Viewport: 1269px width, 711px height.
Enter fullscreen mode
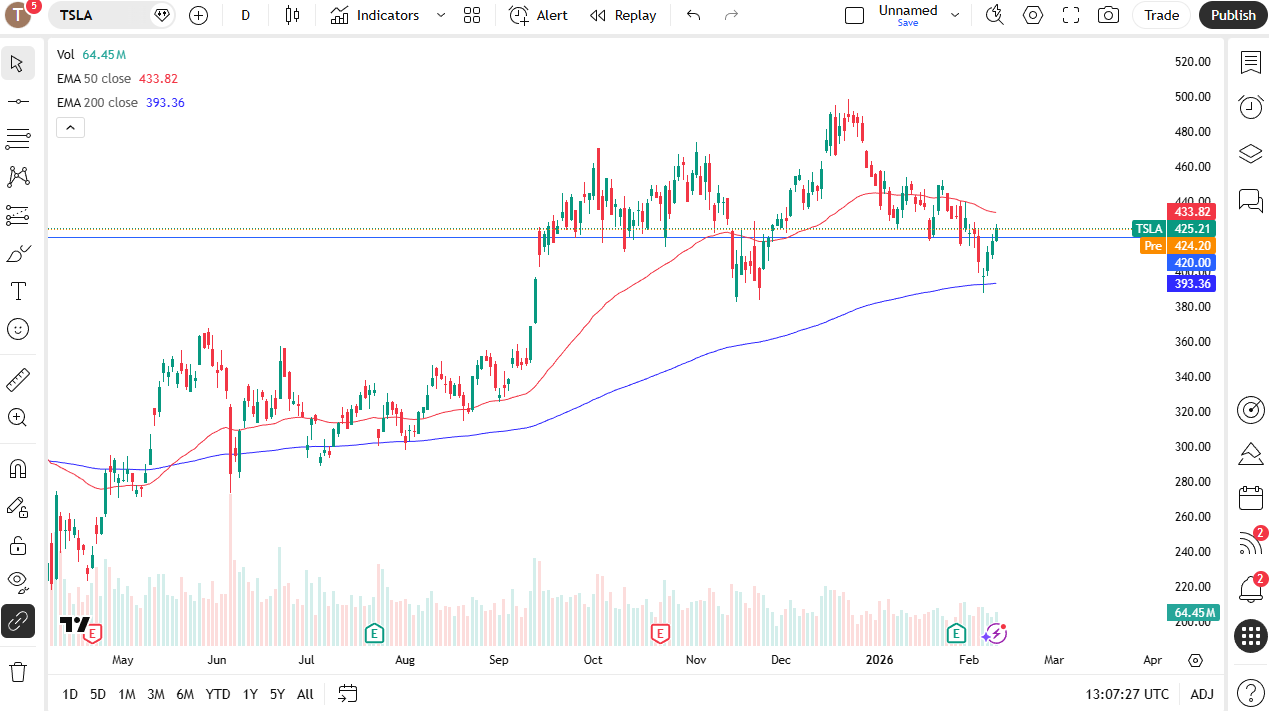click(1071, 15)
